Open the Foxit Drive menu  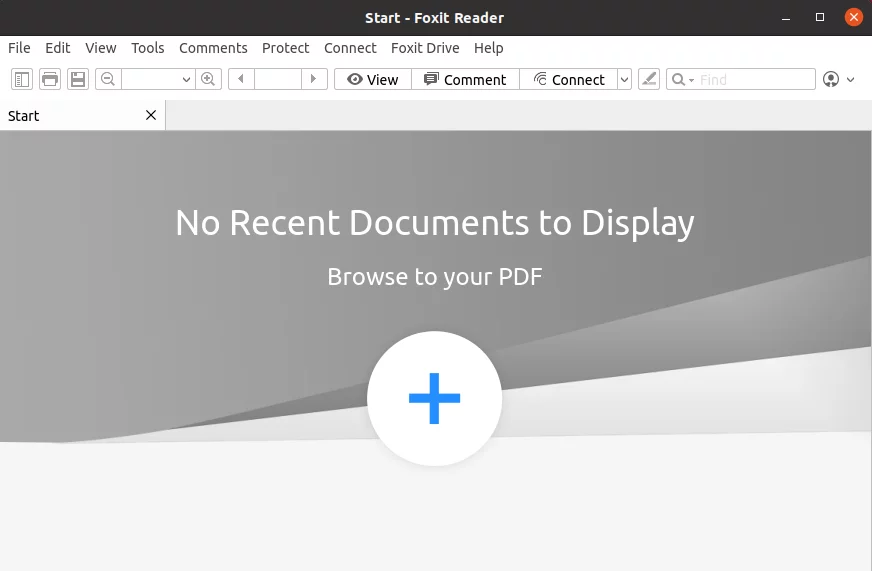coord(425,48)
